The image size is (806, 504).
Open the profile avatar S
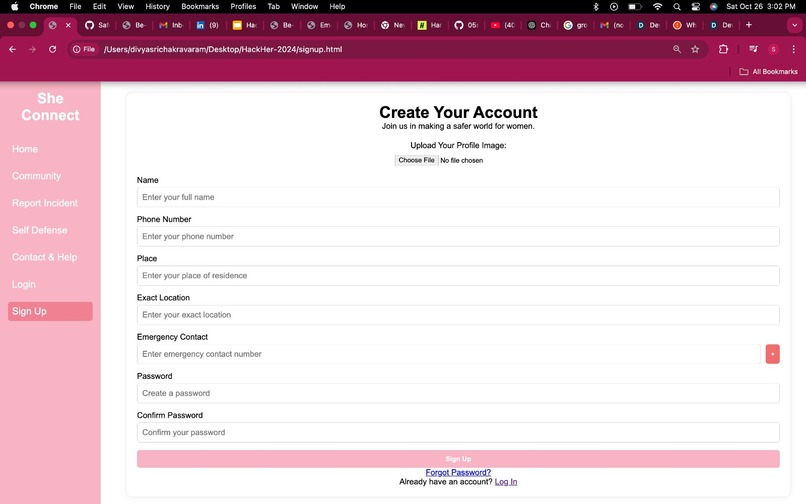tap(773, 49)
